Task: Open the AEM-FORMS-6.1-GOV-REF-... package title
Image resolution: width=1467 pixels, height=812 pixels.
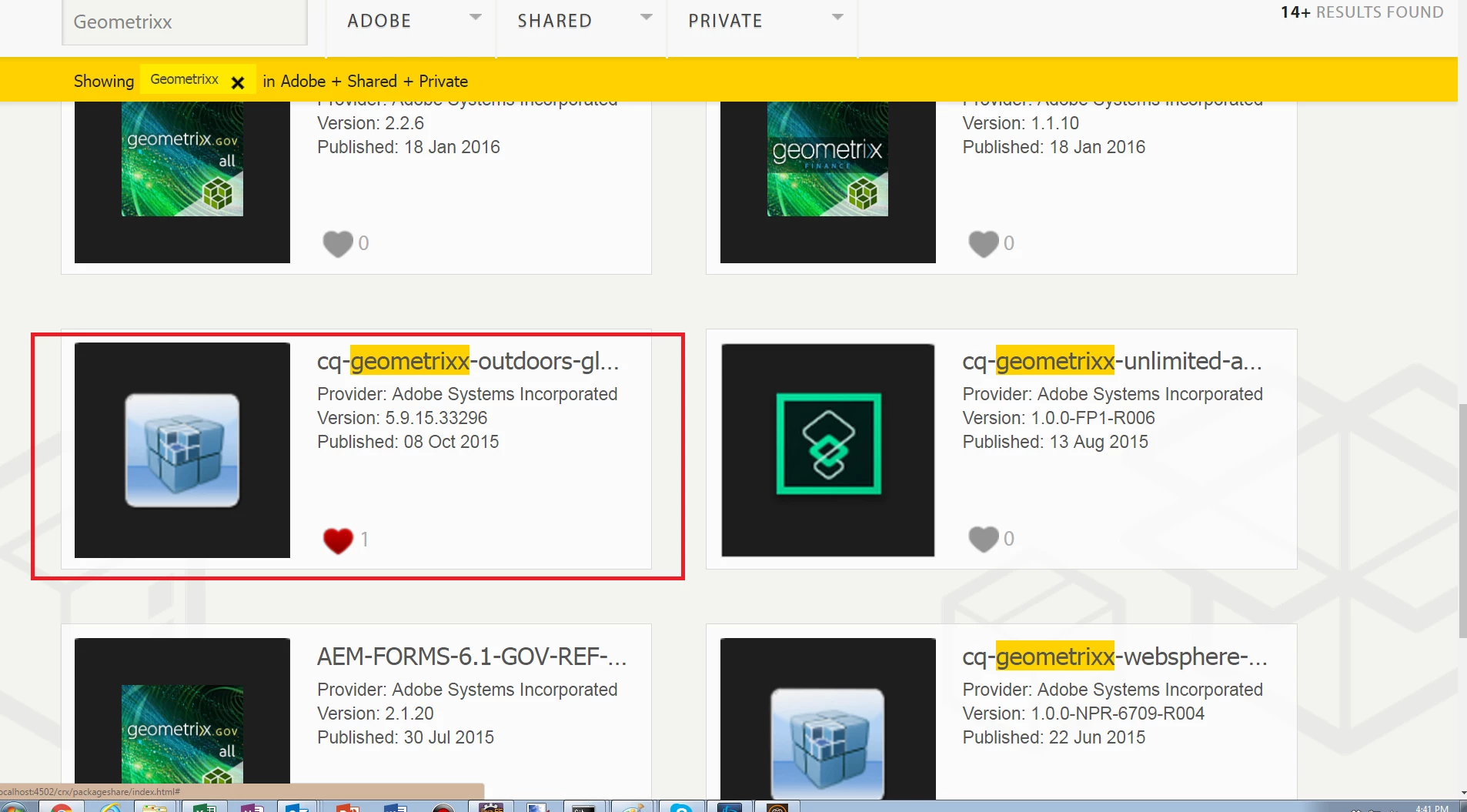Action: point(472,657)
